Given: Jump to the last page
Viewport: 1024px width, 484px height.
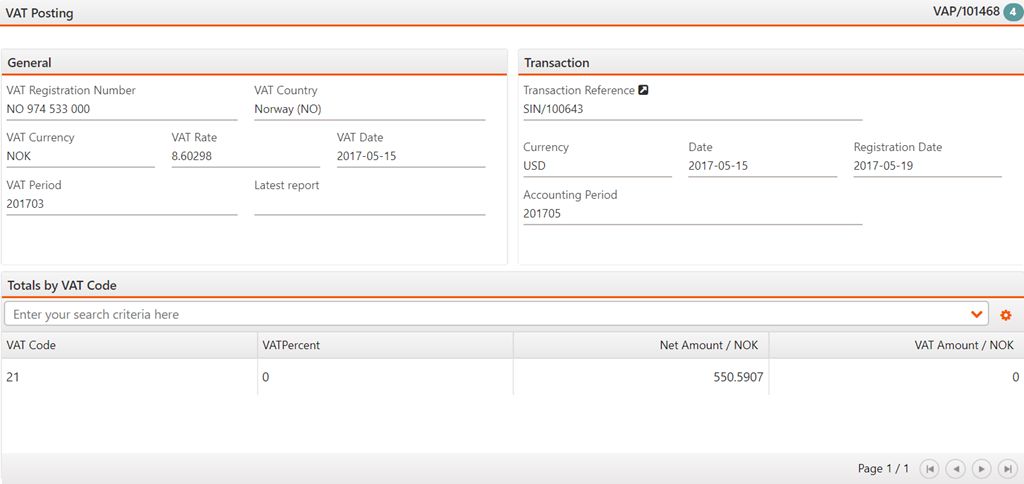Looking at the screenshot, I should 1007,468.
